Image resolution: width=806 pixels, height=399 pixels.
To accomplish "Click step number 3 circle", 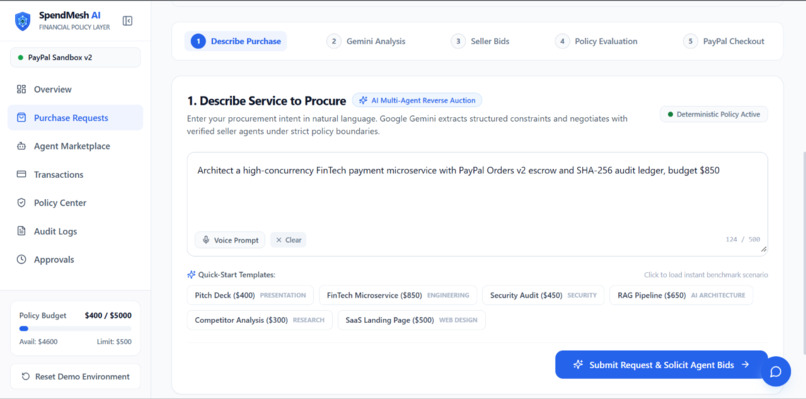I will pos(458,41).
